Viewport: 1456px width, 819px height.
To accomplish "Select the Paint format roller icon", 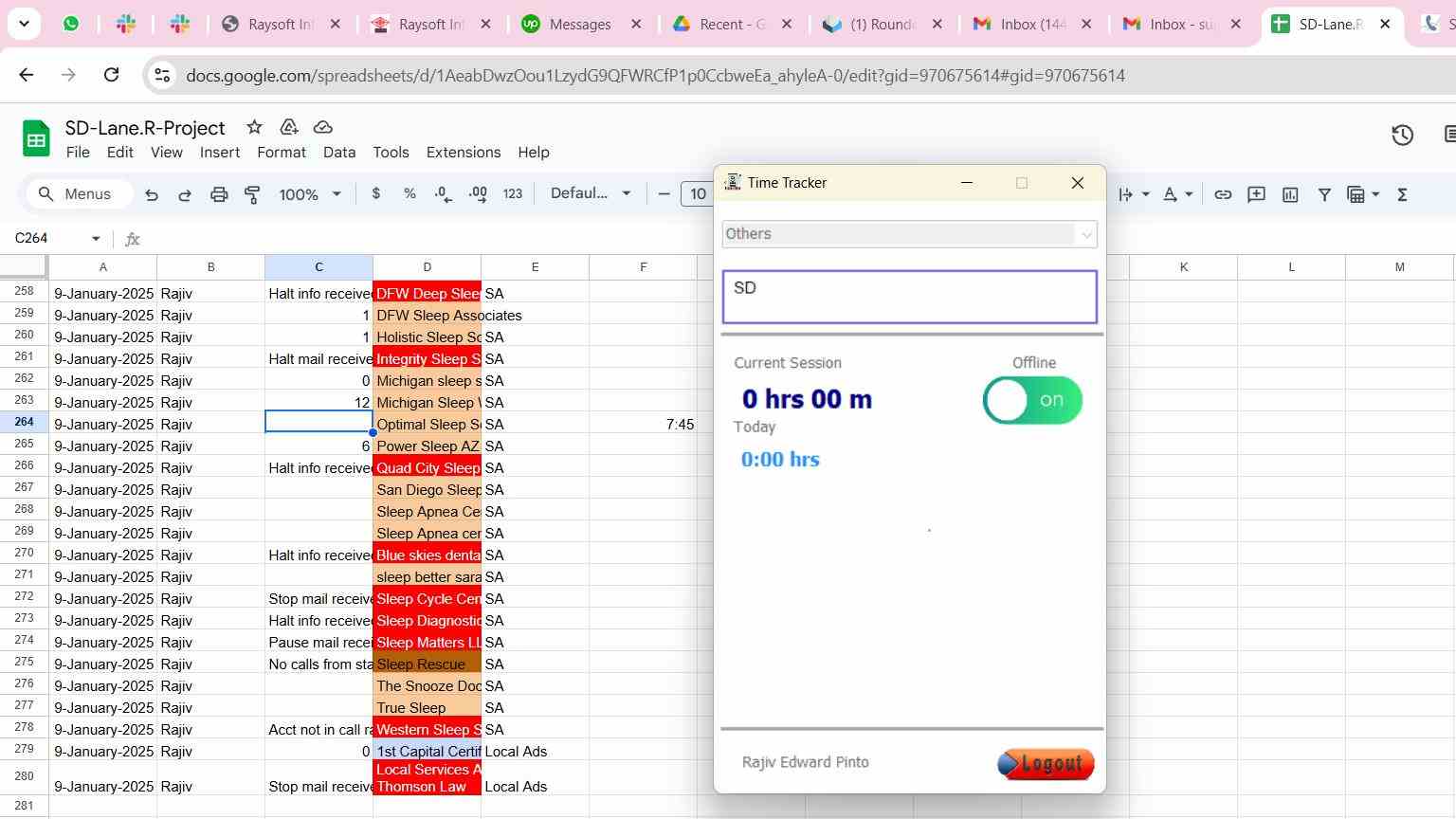I will tap(253, 194).
